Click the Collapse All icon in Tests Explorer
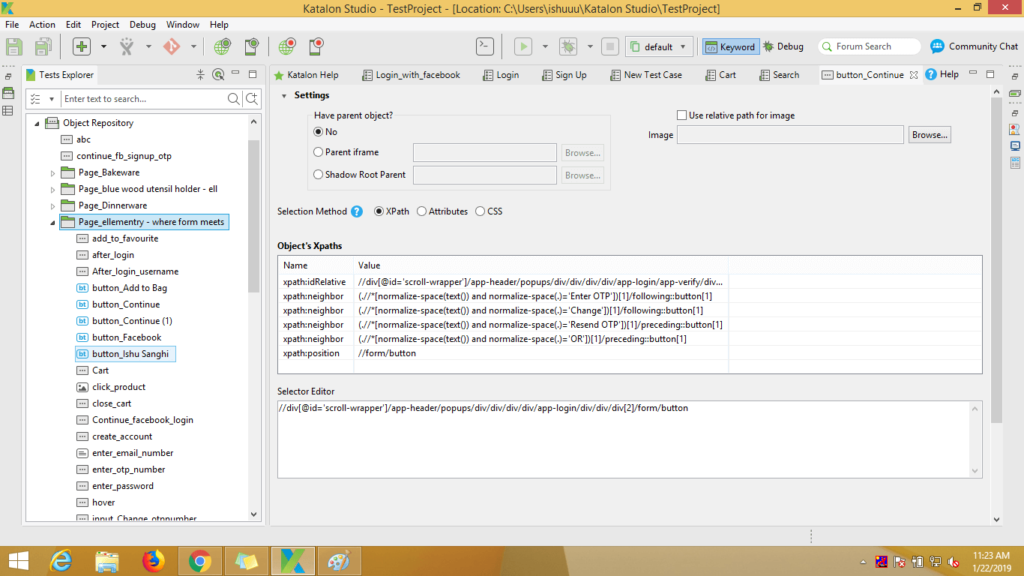The height and width of the screenshot is (576, 1024). click(200, 74)
